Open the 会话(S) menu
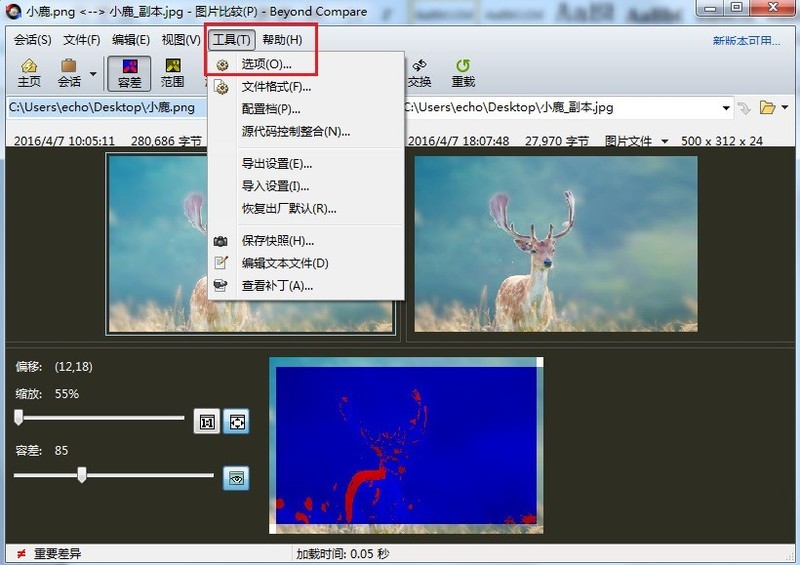Image resolution: width=800 pixels, height=565 pixels. (33, 39)
